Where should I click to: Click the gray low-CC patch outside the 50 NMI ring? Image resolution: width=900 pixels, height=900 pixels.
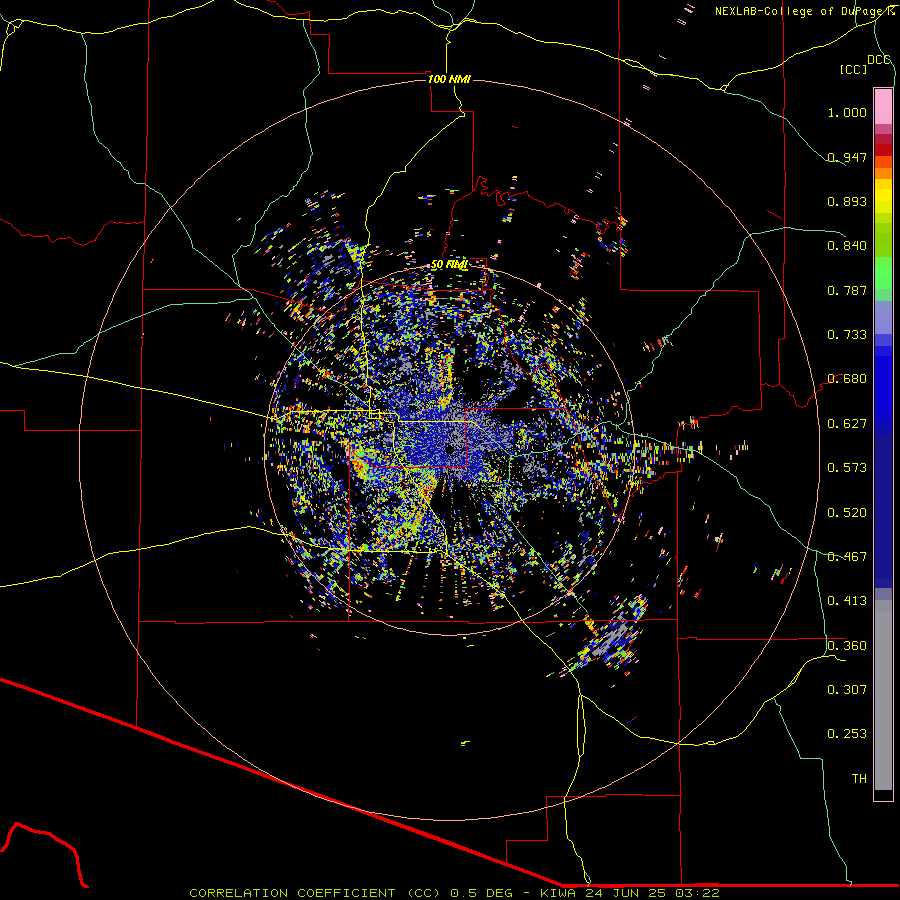610,639
